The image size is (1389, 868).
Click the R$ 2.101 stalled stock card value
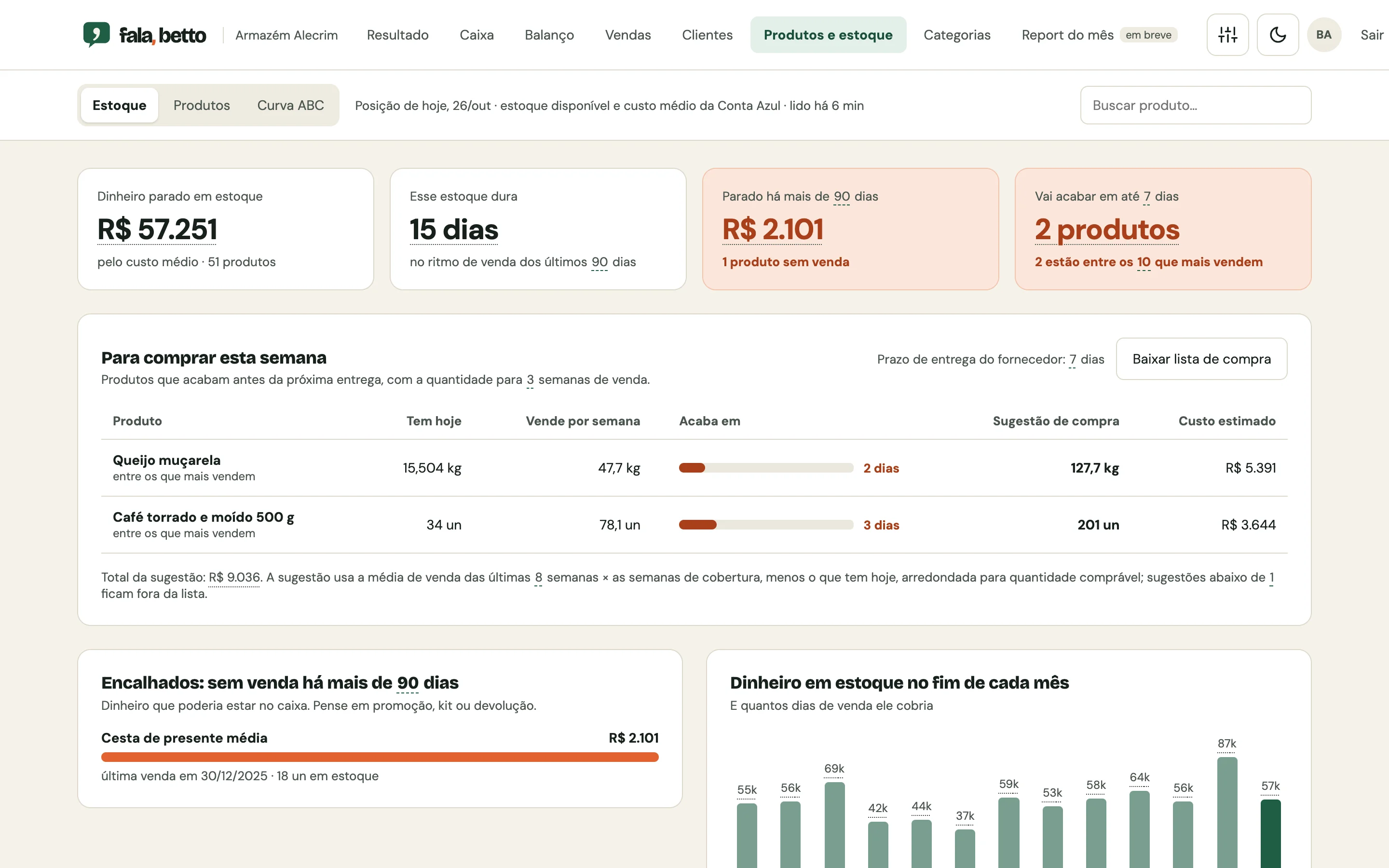click(772, 229)
